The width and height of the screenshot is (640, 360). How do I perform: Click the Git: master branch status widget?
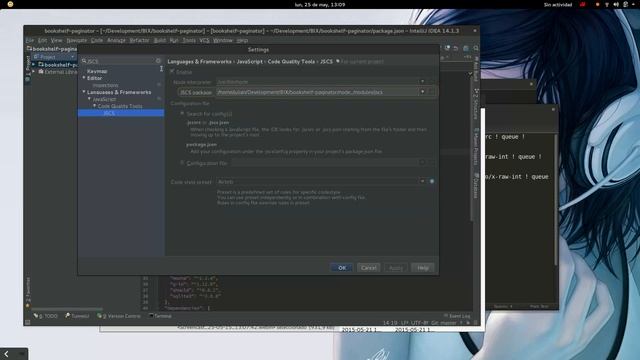pos(444,322)
